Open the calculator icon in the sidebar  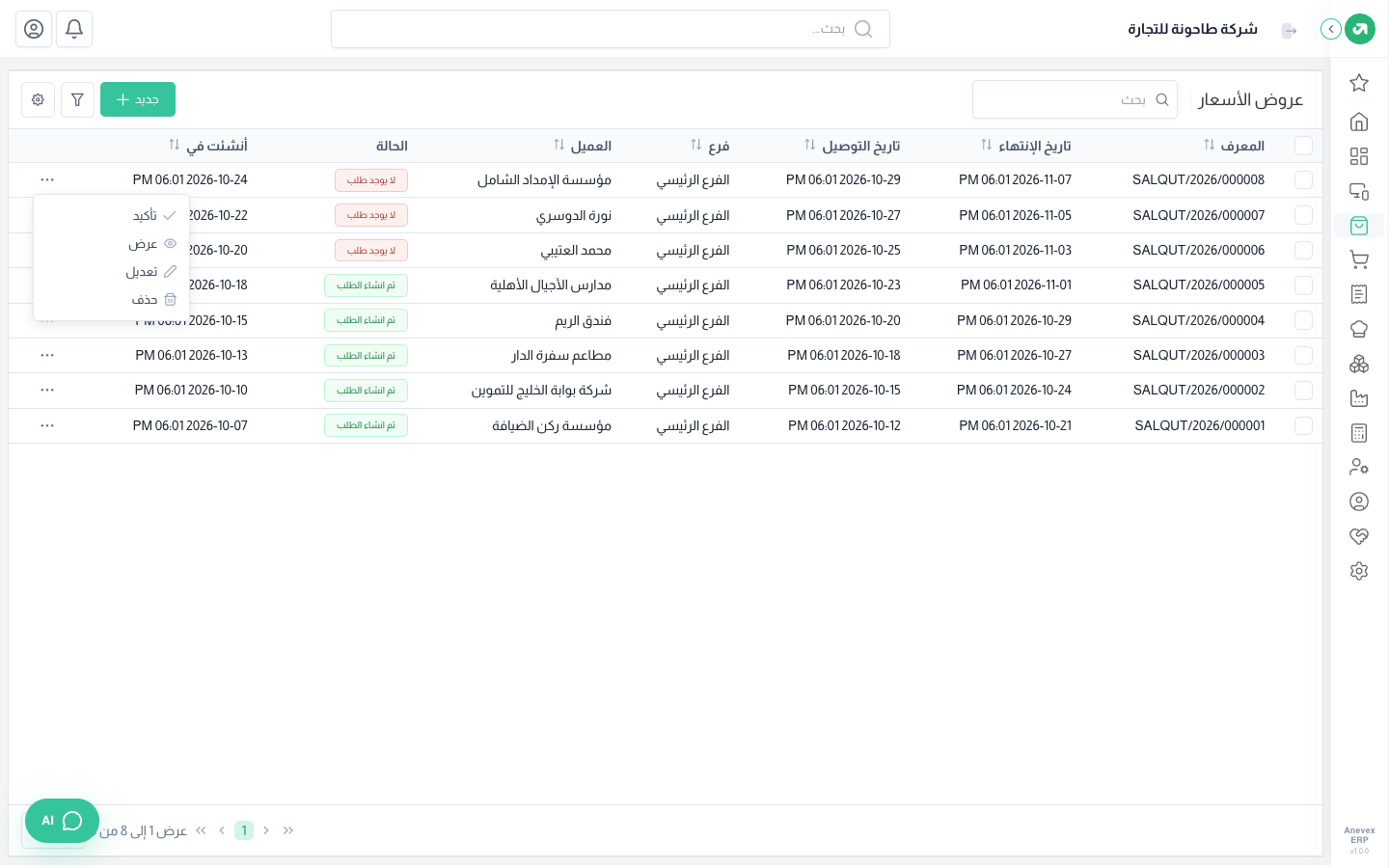tap(1359, 433)
